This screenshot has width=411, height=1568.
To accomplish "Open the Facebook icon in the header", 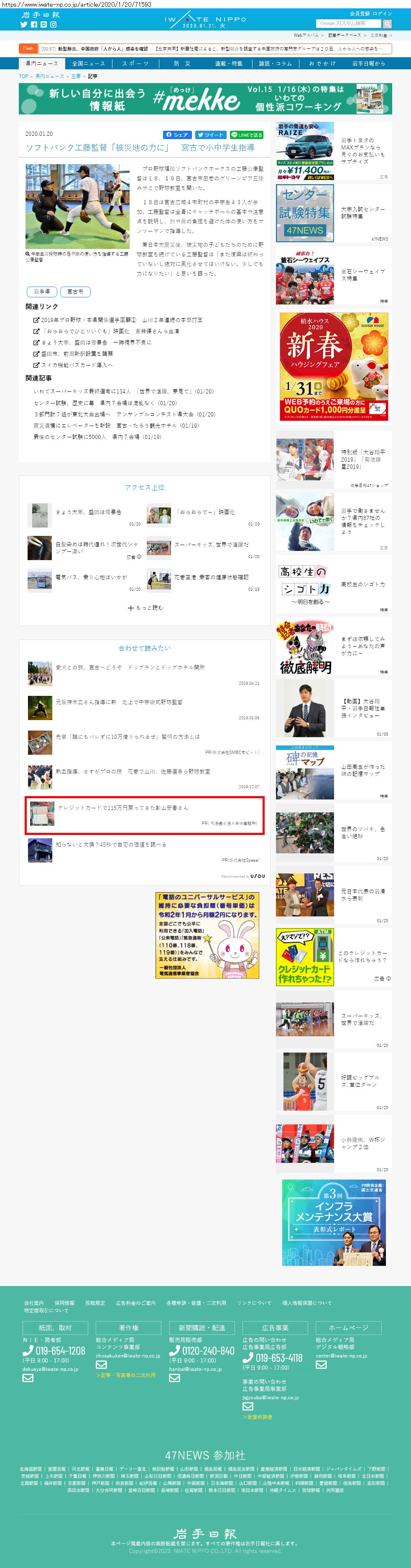I will (x=33, y=25).
